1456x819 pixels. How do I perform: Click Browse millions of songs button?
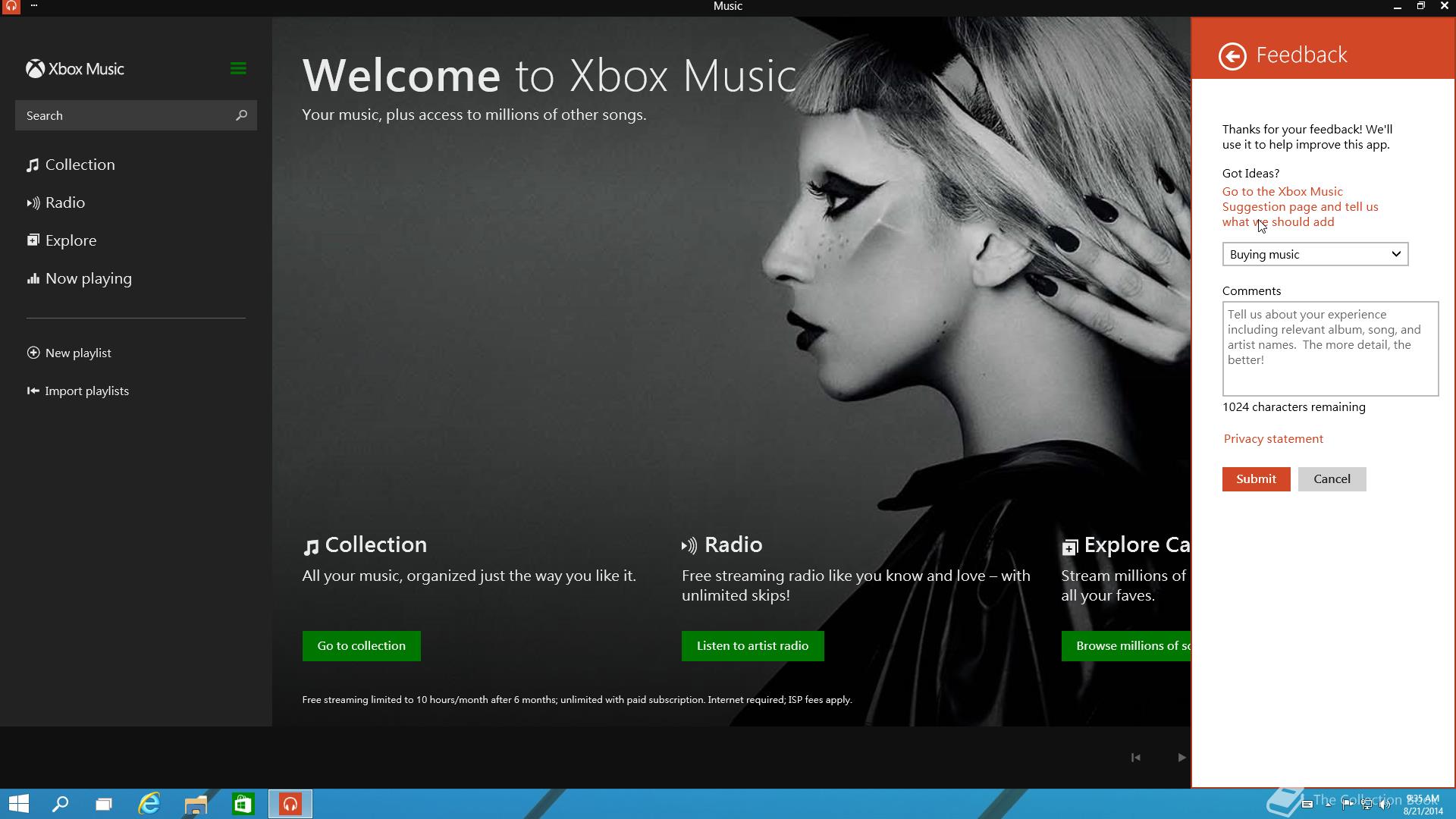coord(1125,645)
